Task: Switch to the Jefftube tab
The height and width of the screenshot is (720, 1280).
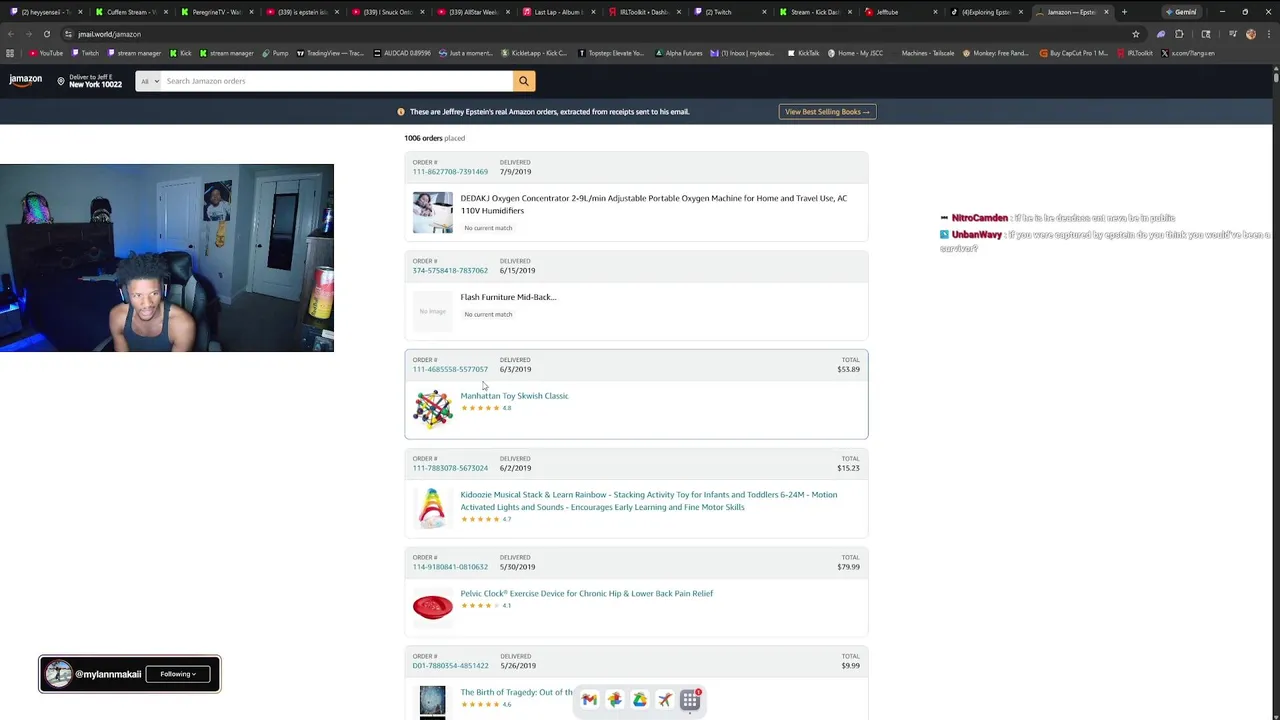Action: pyautogui.click(x=903, y=12)
